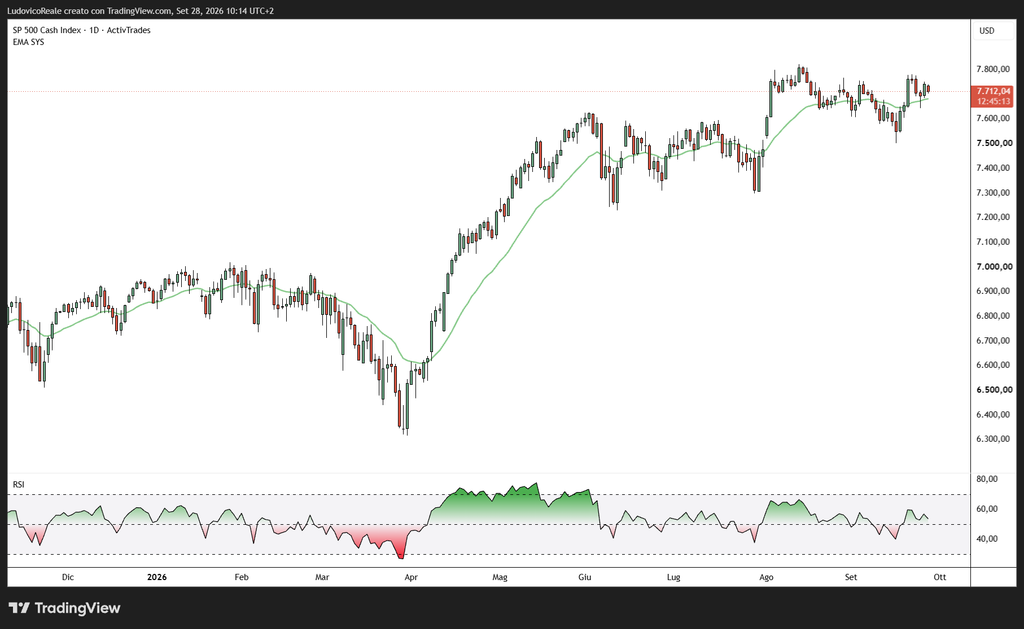The width and height of the screenshot is (1024, 629).
Task: Click the Giu month label on time axis
Action: (x=584, y=577)
